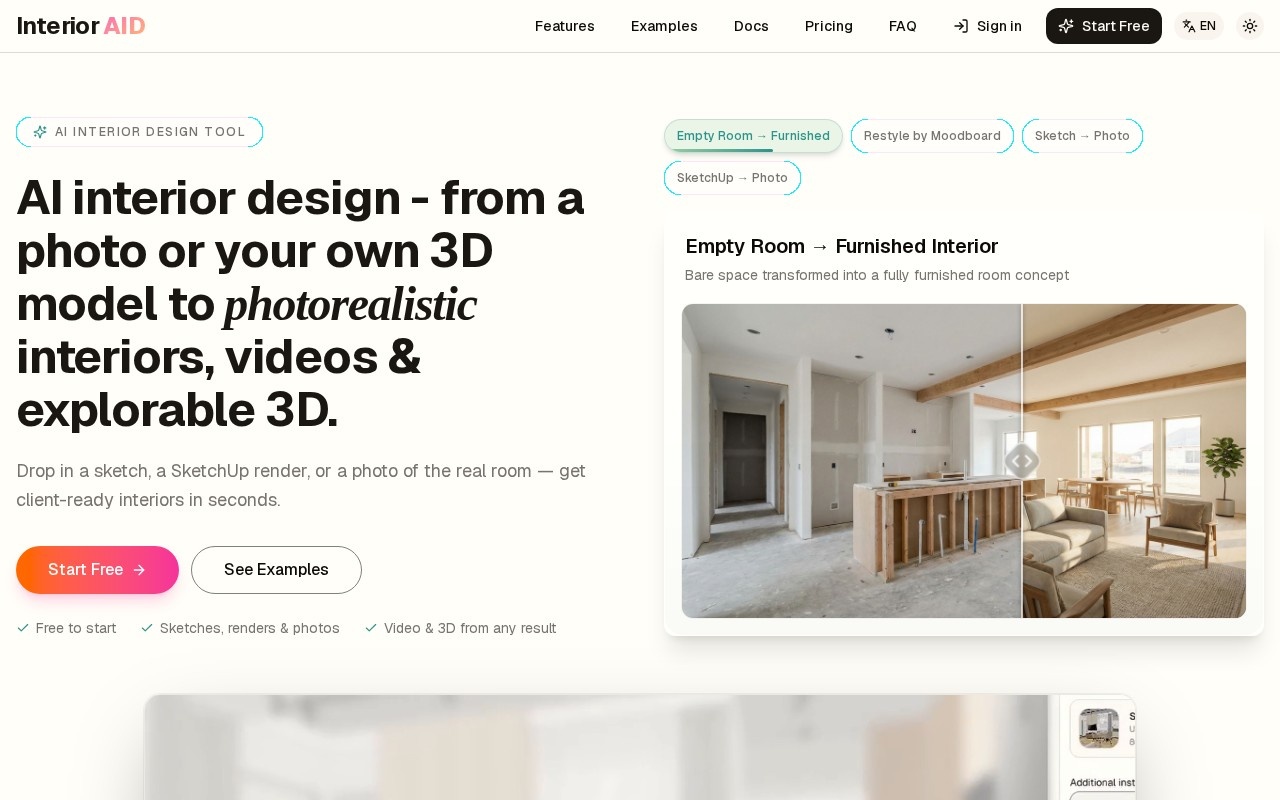1280x800 pixels.
Task: Go to the Examples nav link
Action: [664, 26]
